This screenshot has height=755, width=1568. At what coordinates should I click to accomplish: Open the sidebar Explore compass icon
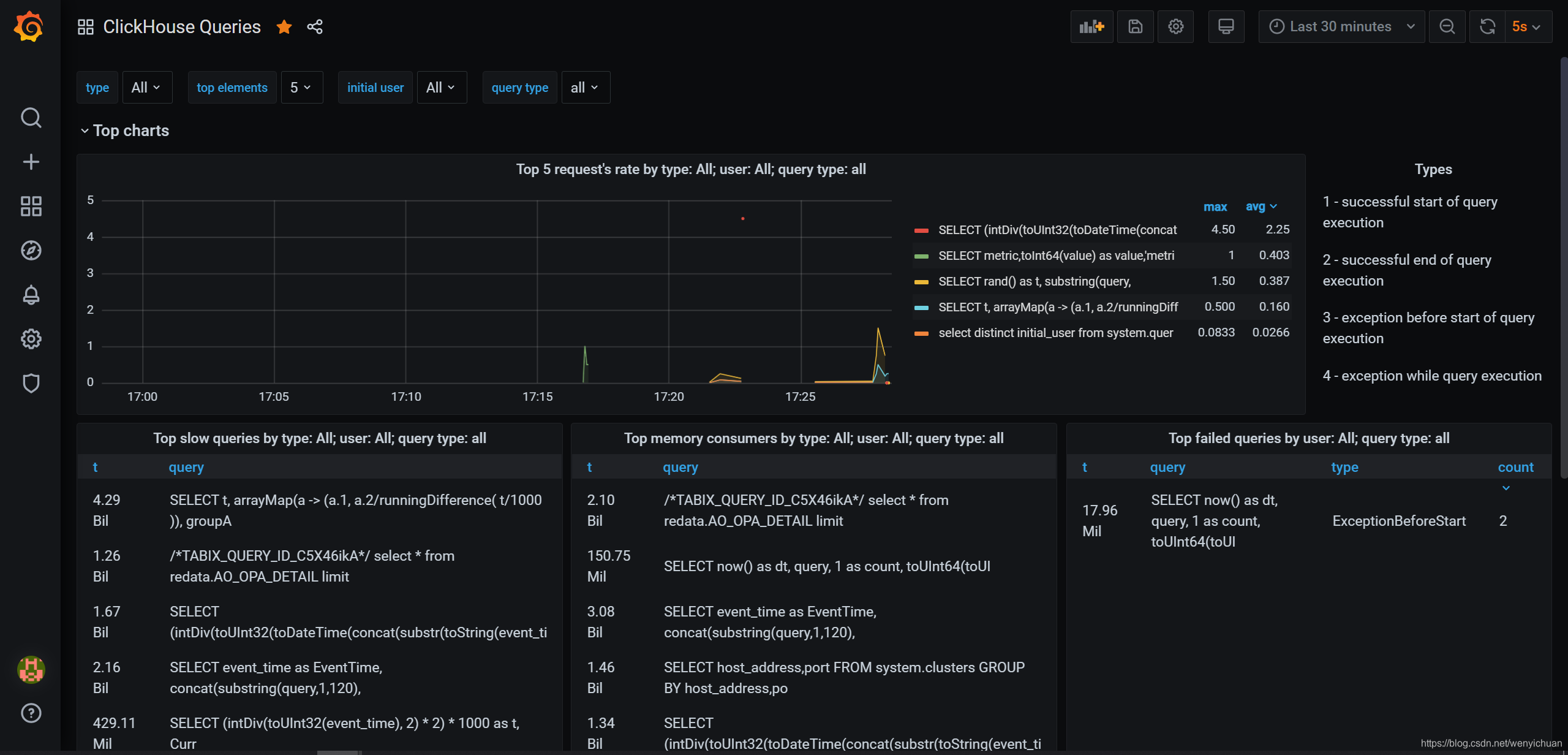click(31, 251)
